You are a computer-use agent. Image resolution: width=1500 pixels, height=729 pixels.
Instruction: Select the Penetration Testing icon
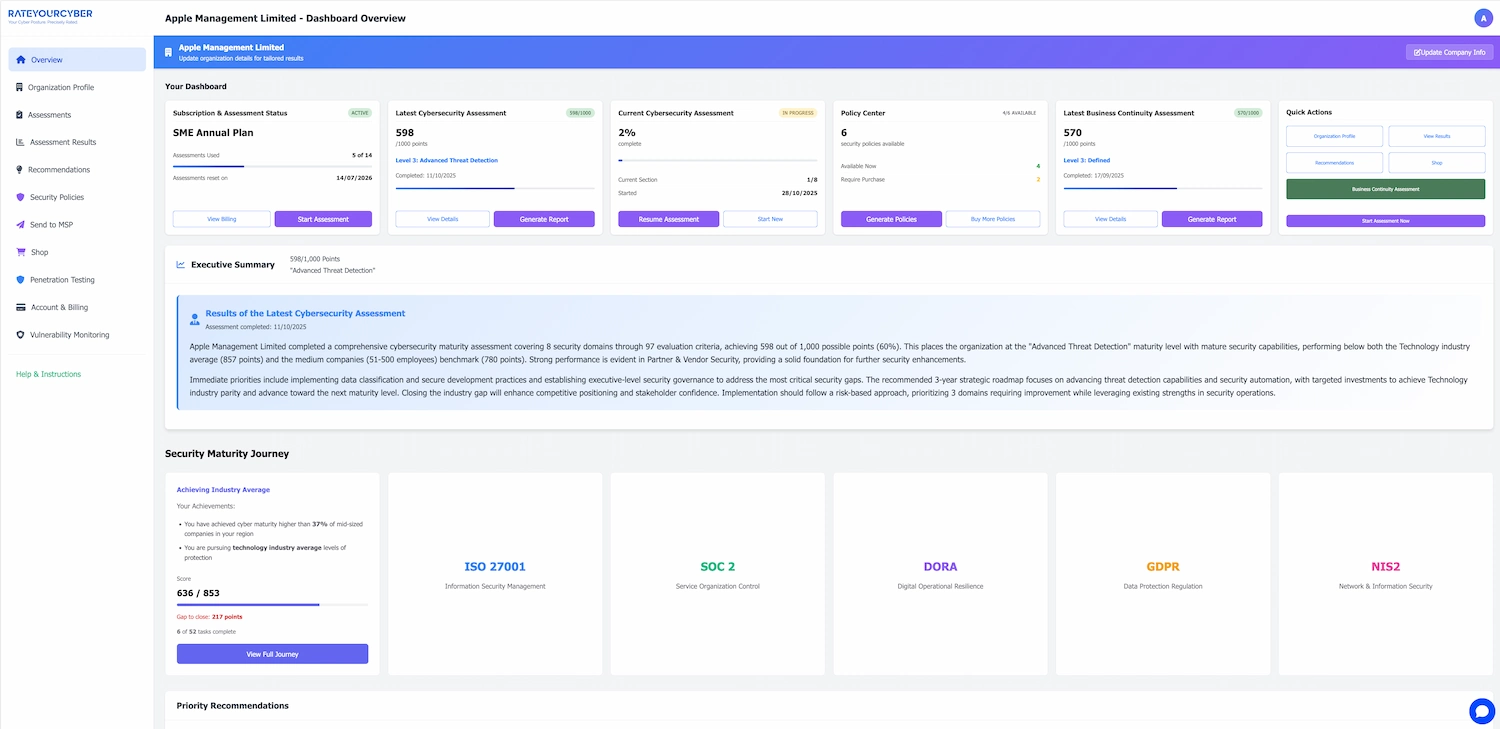(x=21, y=279)
